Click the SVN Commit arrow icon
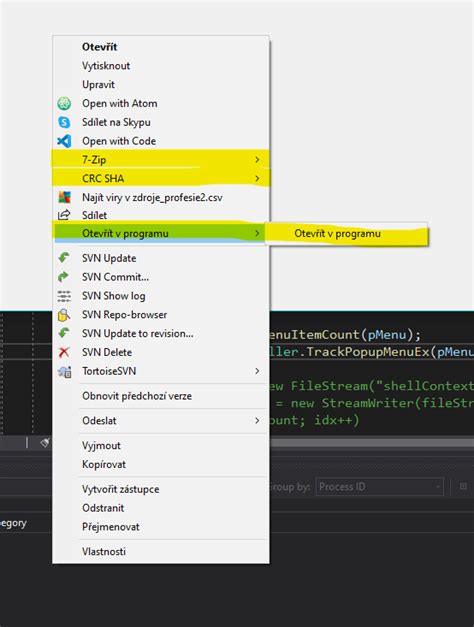Viewport: 474px width, 627px height. (64, 277)
